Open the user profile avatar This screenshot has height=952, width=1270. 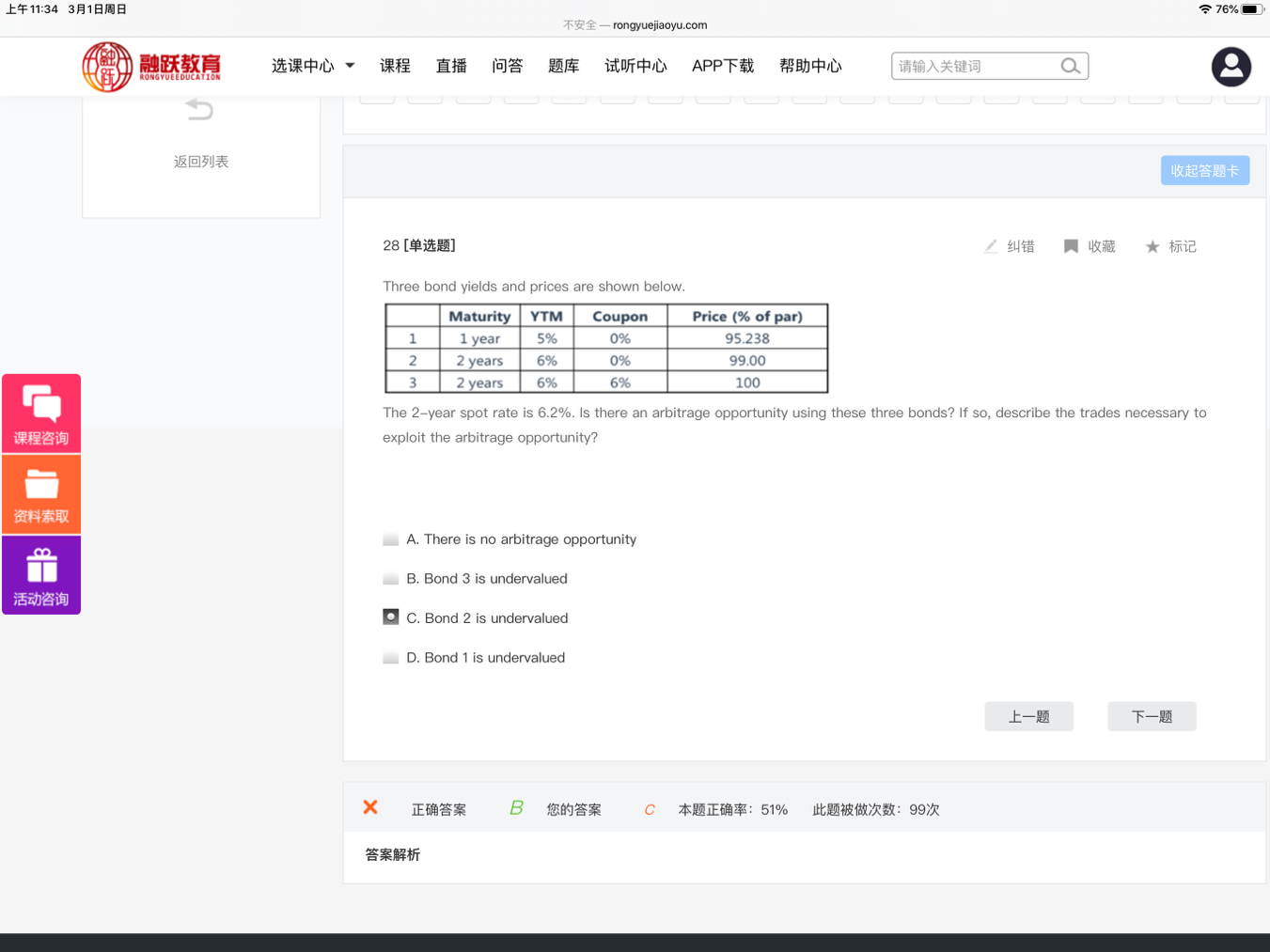(1231, 67)
